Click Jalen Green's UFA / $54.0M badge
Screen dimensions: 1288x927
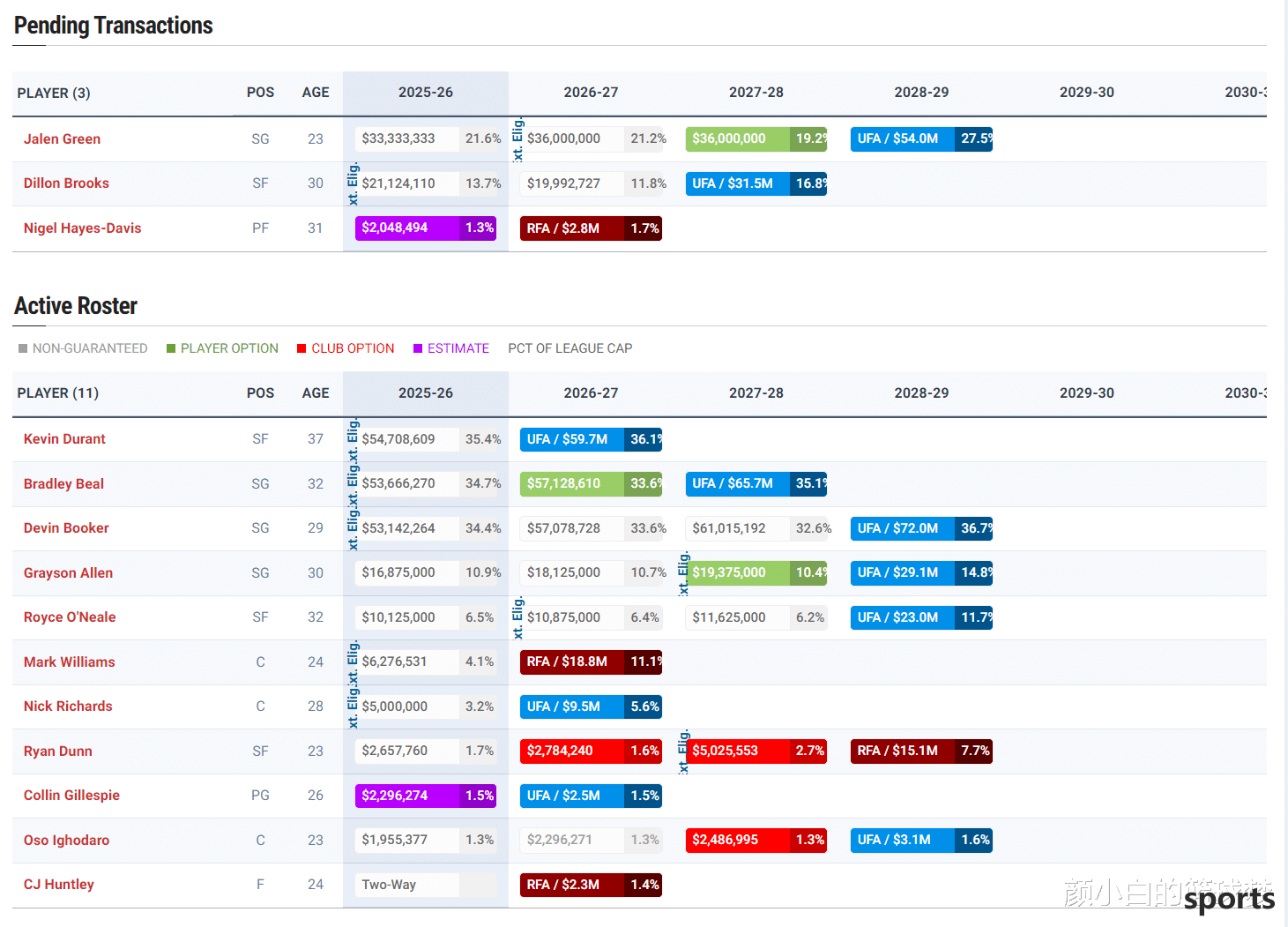(x=921, y=138)
